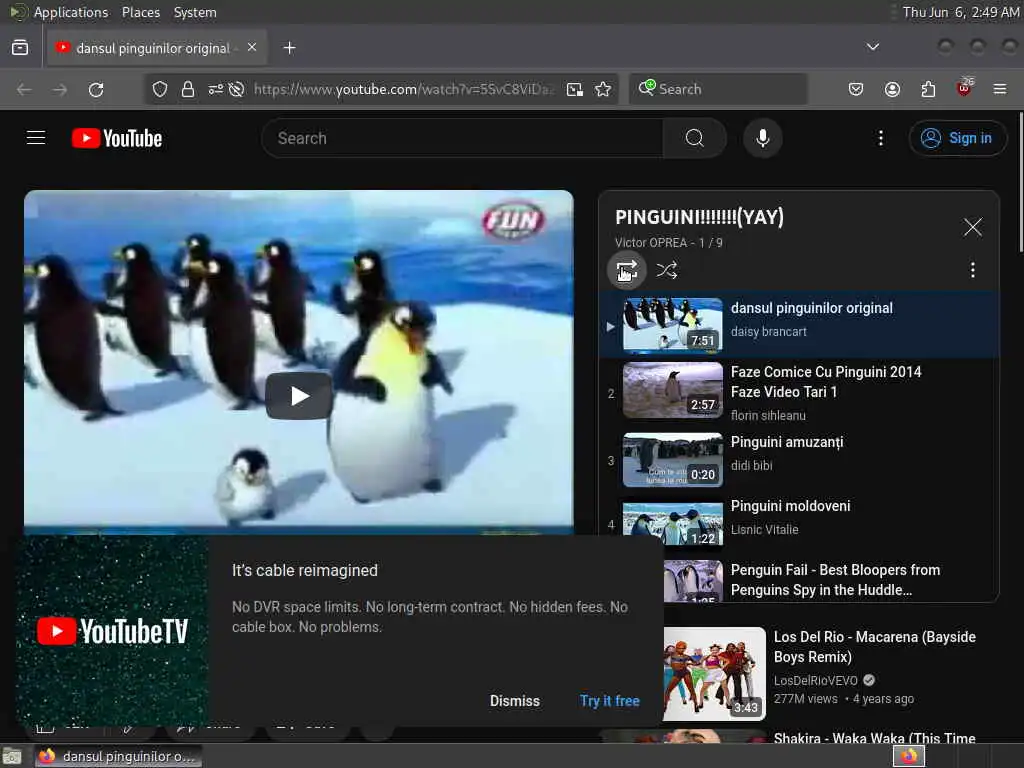Click thumbnail of the 0:20 video
This screenshot has width=1024, height=768.
(673, 460)
